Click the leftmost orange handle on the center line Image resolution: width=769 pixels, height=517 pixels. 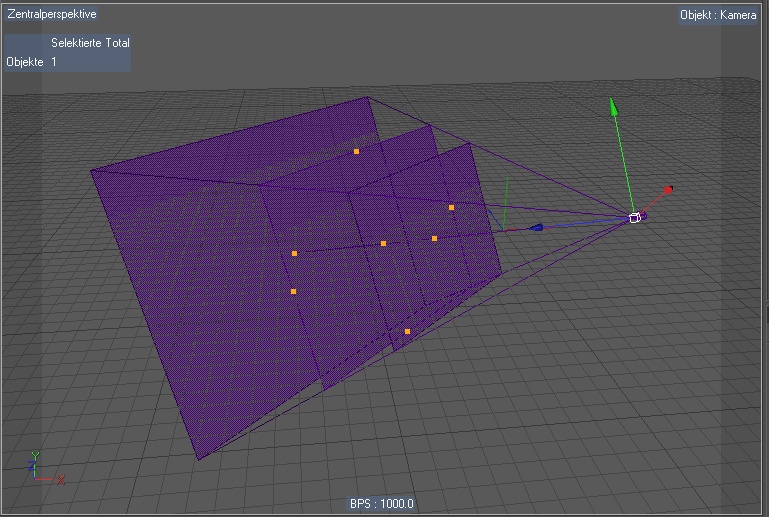click(294, 254)
